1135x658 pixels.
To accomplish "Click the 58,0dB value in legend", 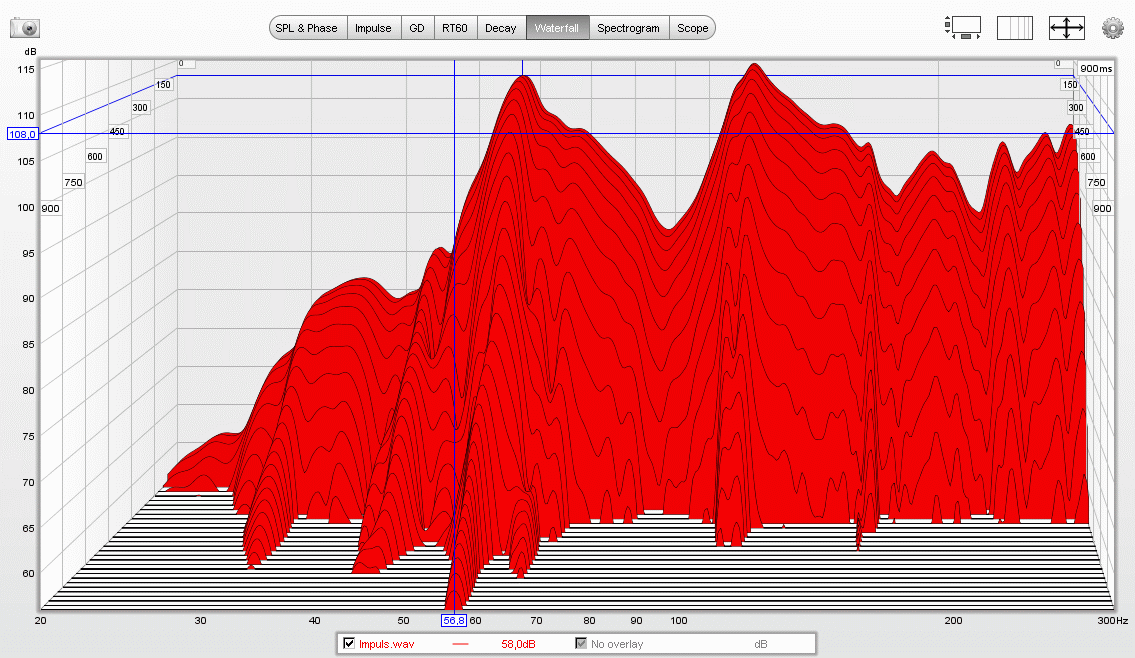I will point(518,644).
